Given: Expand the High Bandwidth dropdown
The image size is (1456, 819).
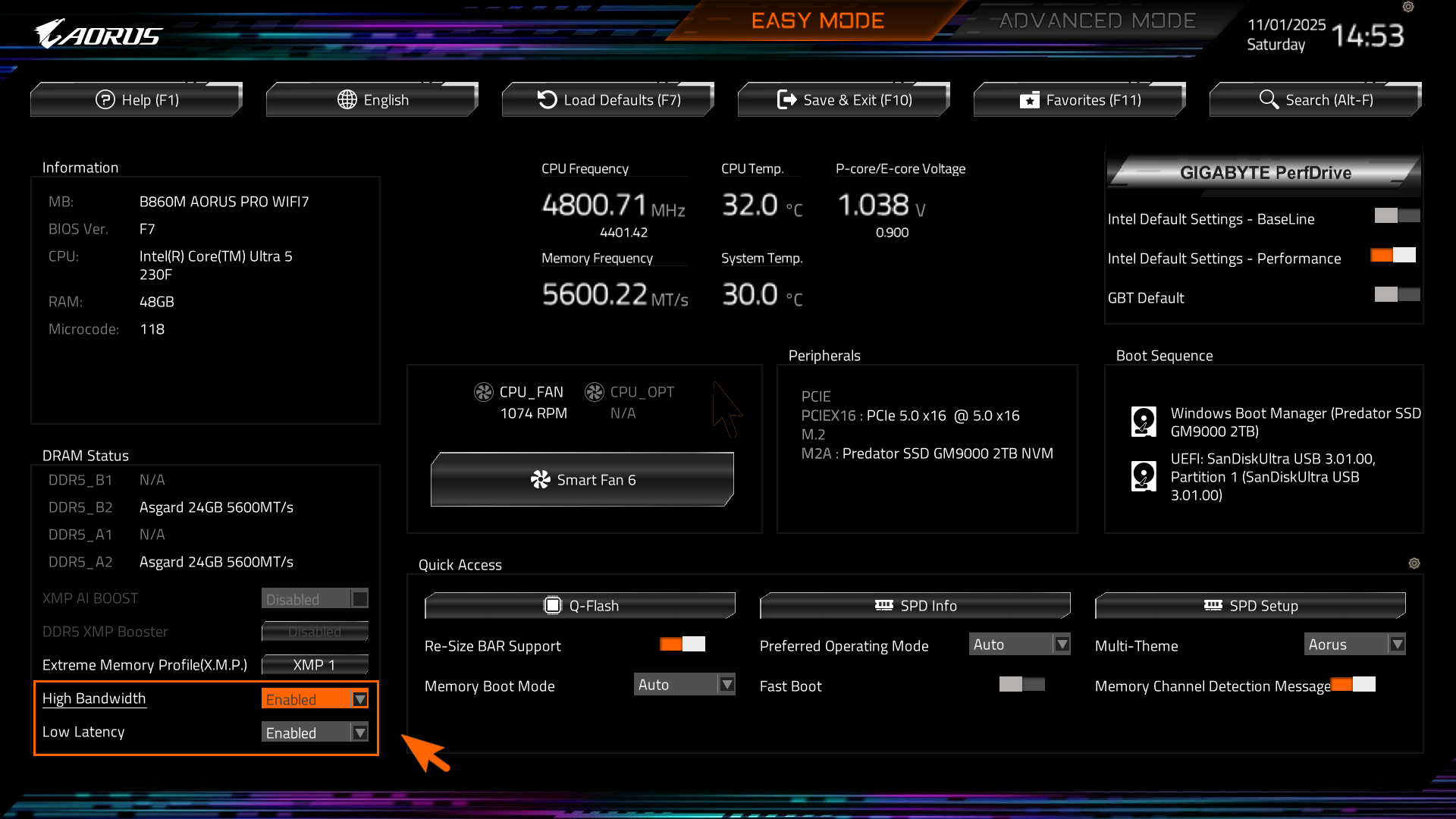Looking at the screenshot, I should (315, 699).
